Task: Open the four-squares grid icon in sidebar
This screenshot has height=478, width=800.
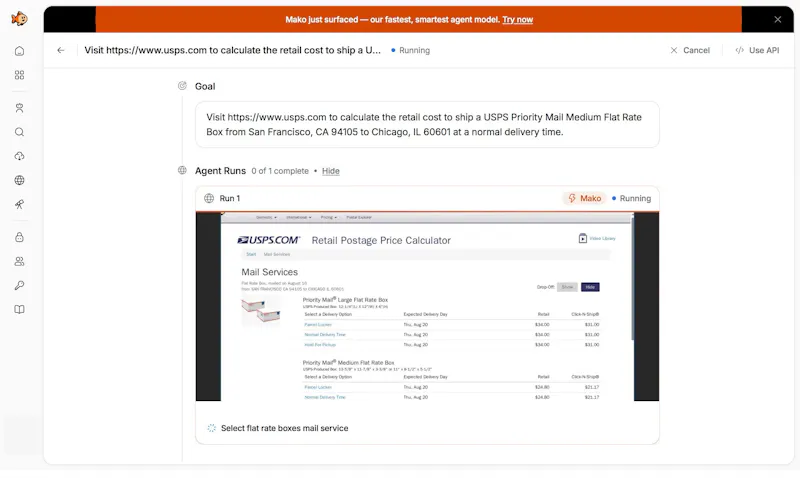Action: pyautogui.click(x=19, y=75)
